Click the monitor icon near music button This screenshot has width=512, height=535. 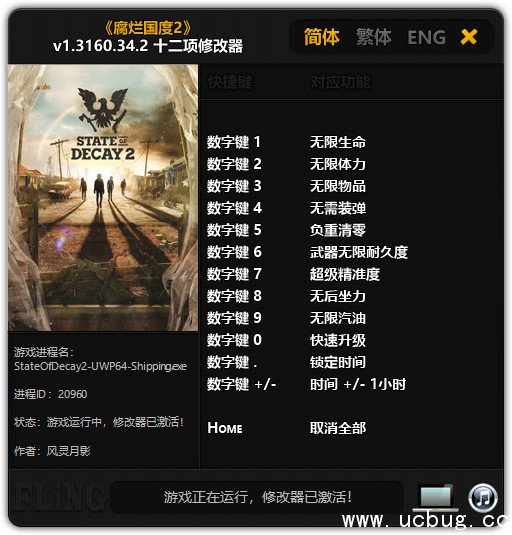pyautogui.click(x=436, y=497)
